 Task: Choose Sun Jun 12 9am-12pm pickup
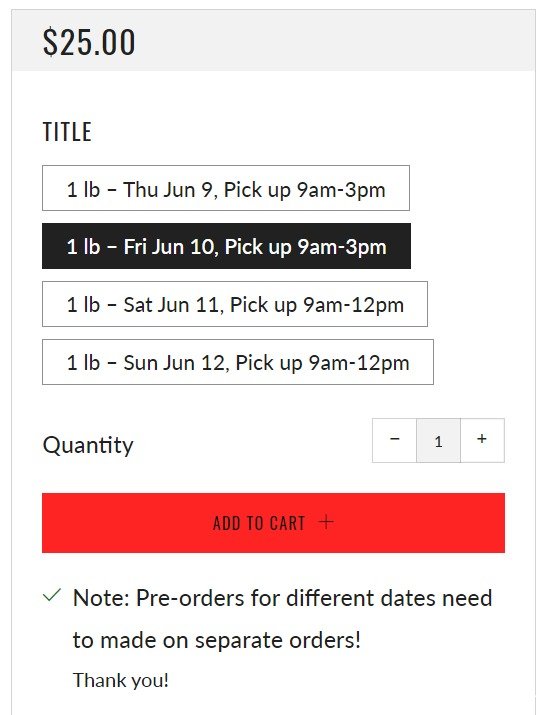pos(238,362)
